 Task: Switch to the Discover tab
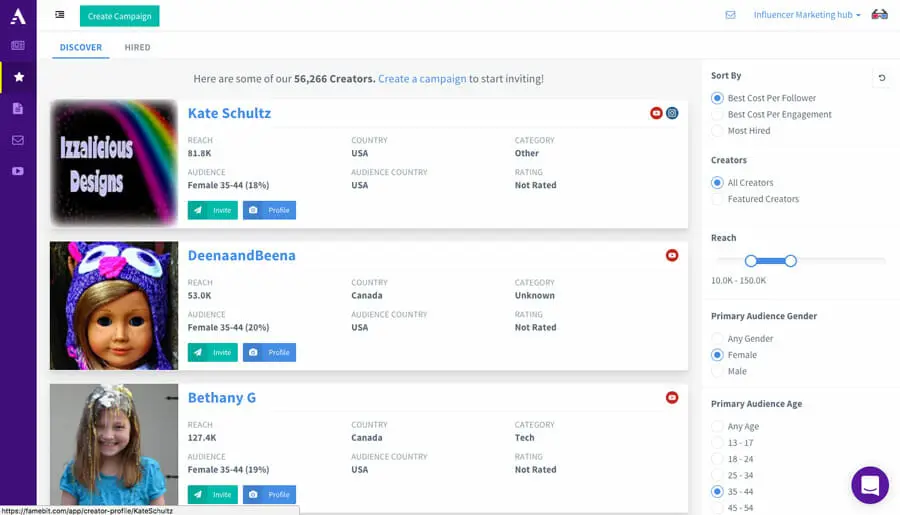(81, 47)
